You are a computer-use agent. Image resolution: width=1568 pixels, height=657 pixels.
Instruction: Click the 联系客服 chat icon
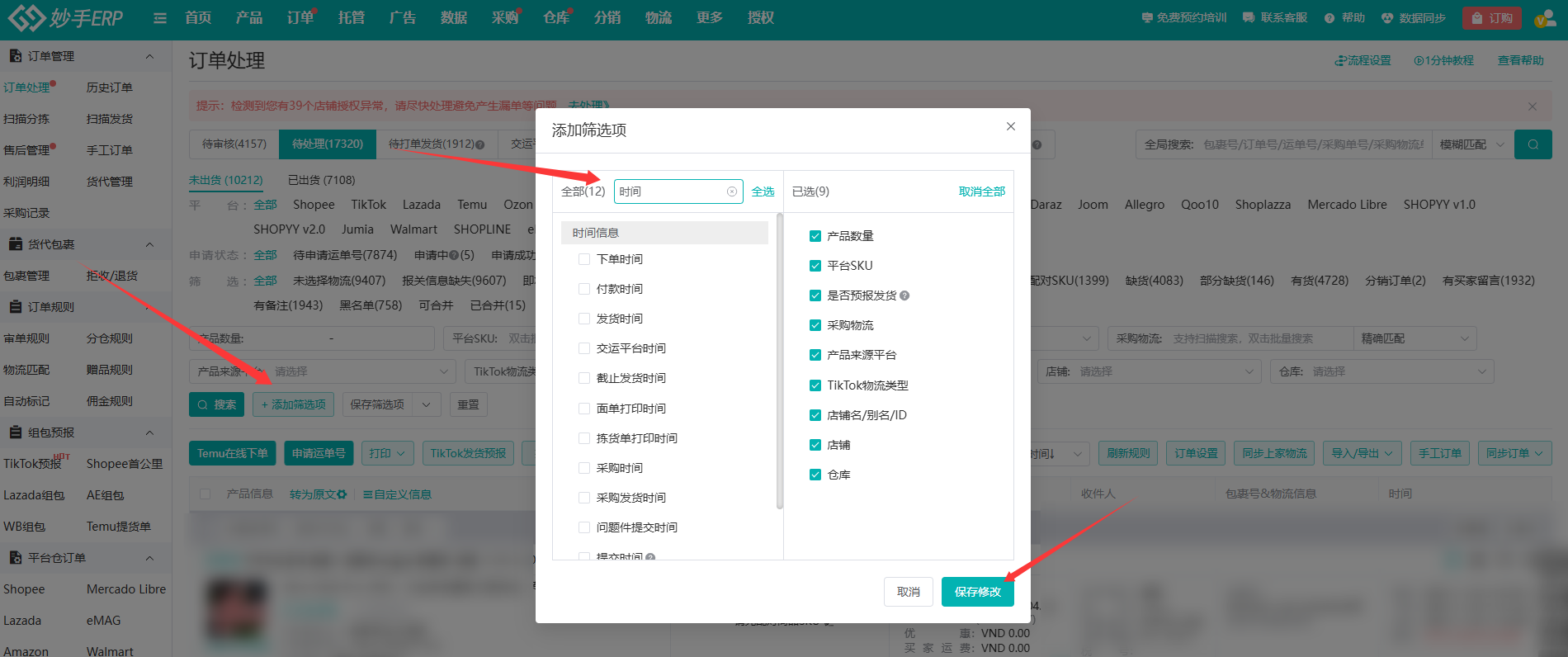coord(1249,18)
